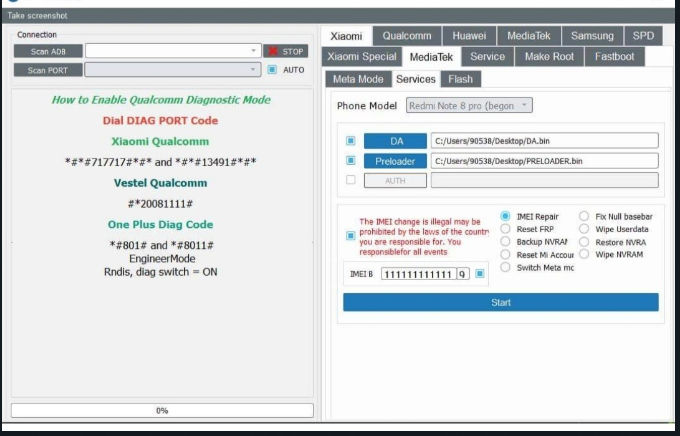
Task: Open the ADB device dropdown
Action: pos(173,51)
